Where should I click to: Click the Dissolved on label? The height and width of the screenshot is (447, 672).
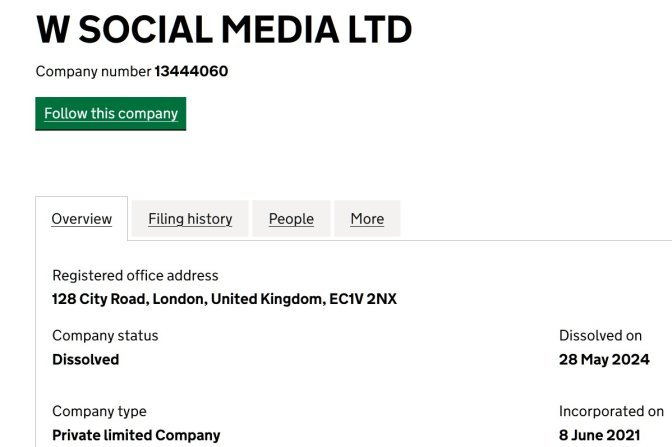pos(600,336)
